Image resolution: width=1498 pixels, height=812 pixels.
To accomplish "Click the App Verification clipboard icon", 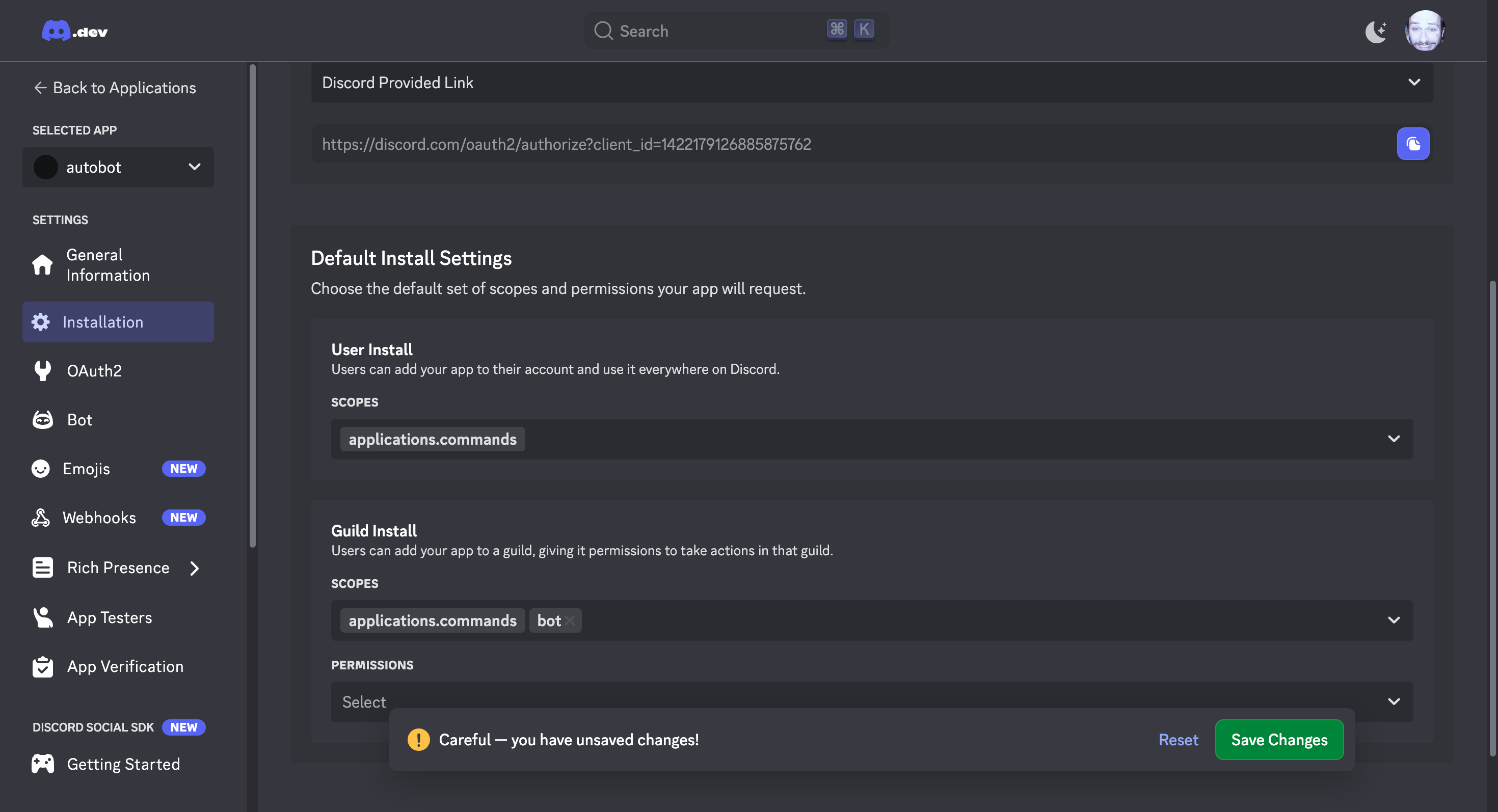I will pyautogui.click(x=42, y=667).
